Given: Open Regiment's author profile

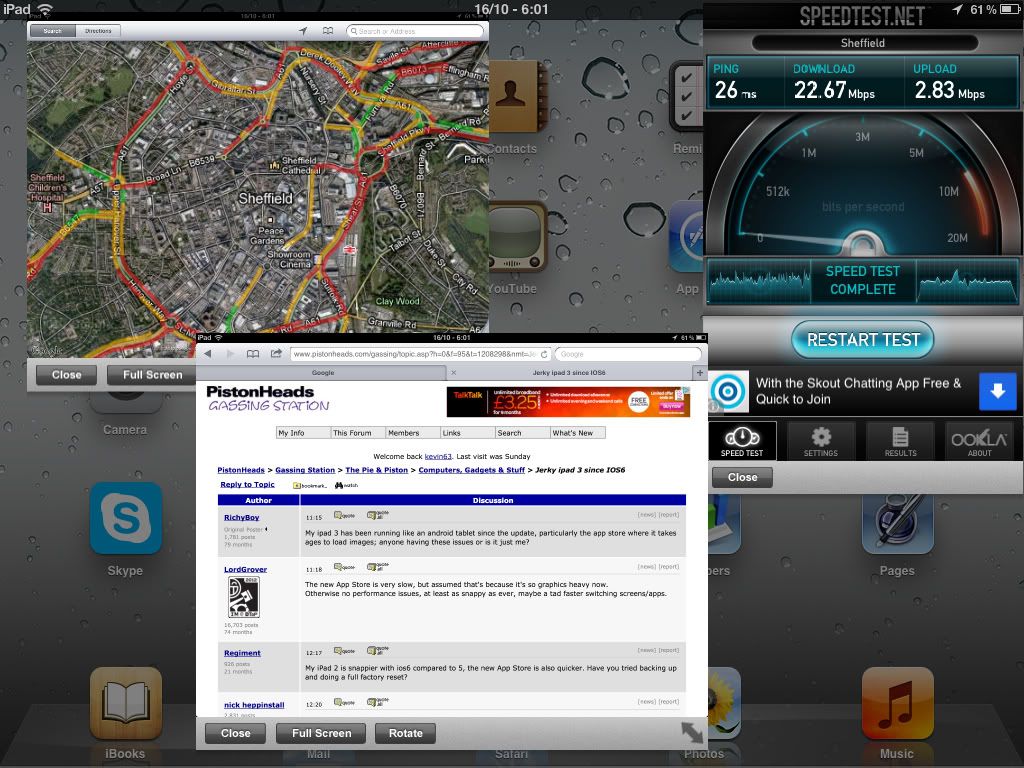Looking at the screenshot, I should (242, 653).
